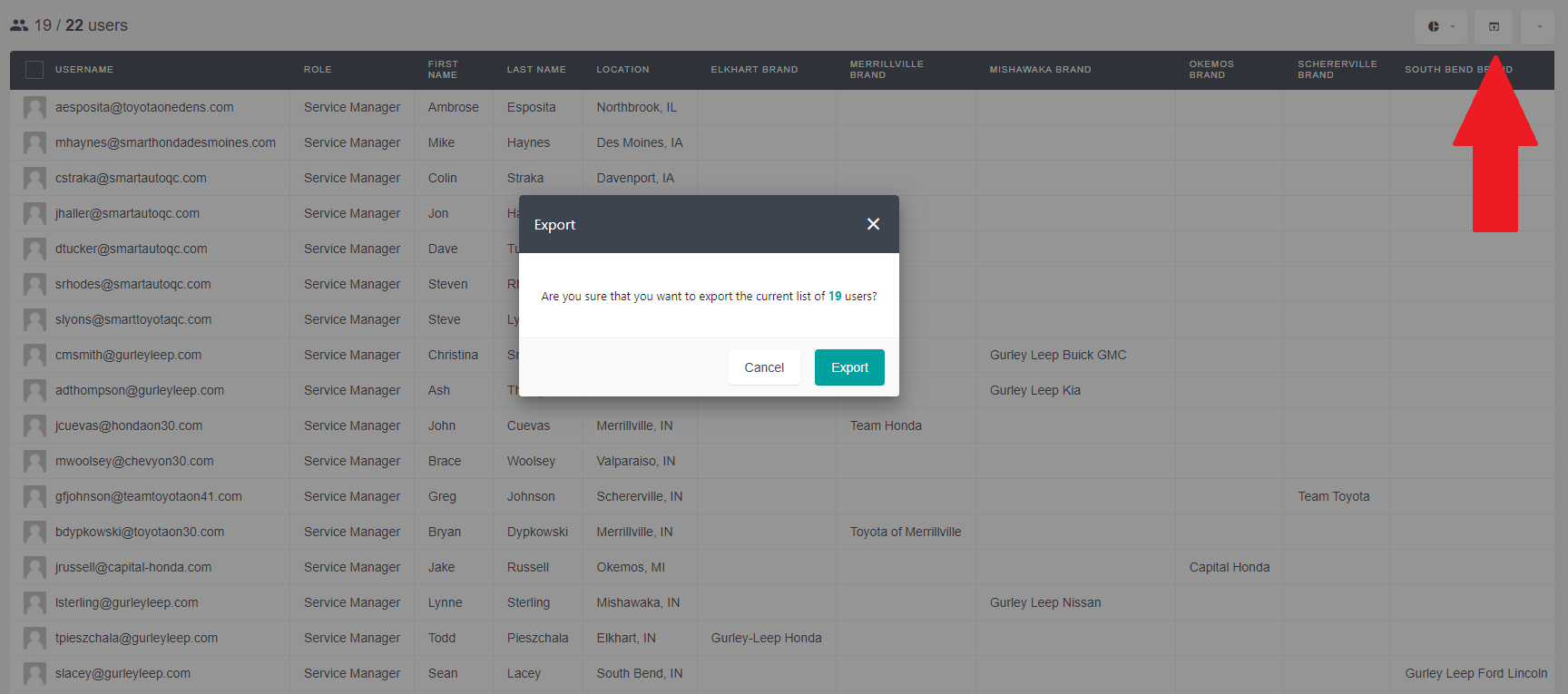Close the Export dialog with X

pos(873,224)
